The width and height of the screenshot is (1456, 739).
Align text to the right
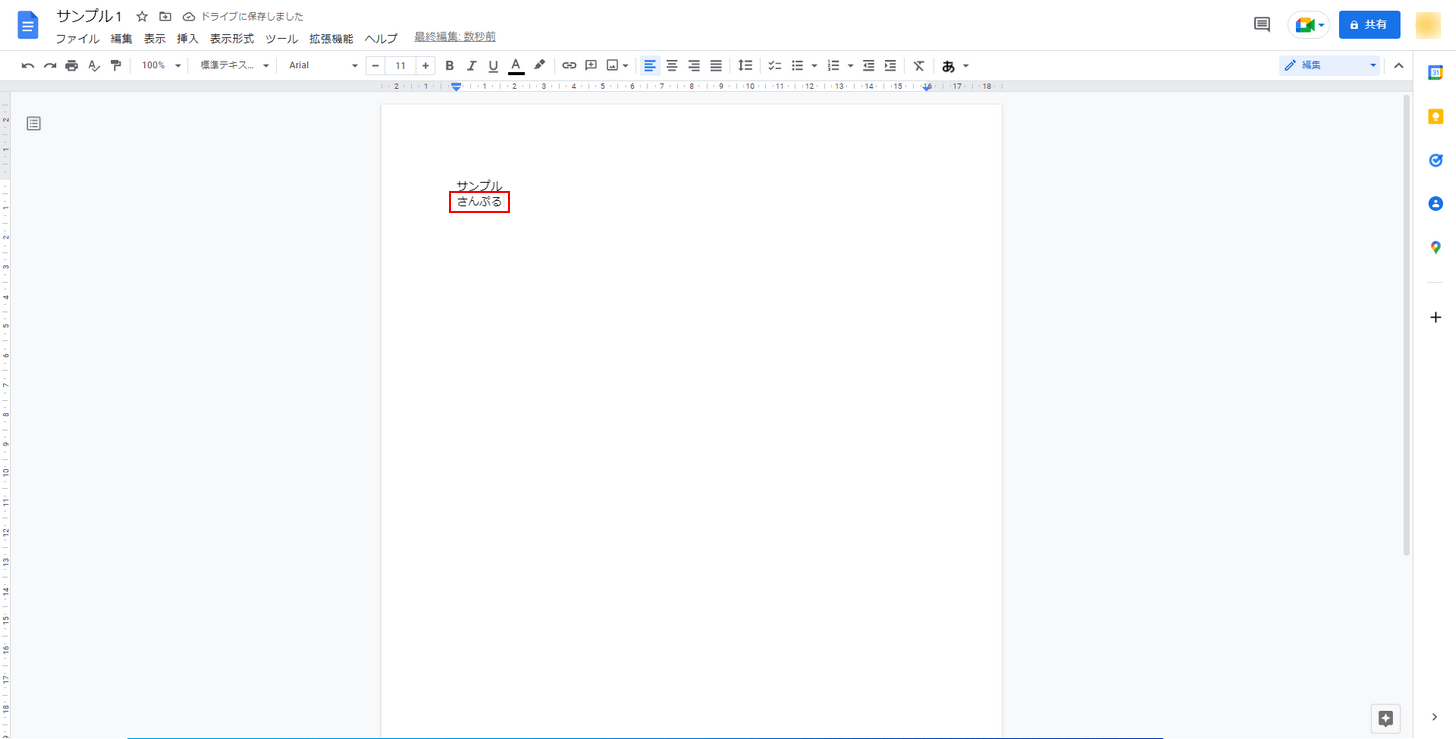(x=694, y=66)
